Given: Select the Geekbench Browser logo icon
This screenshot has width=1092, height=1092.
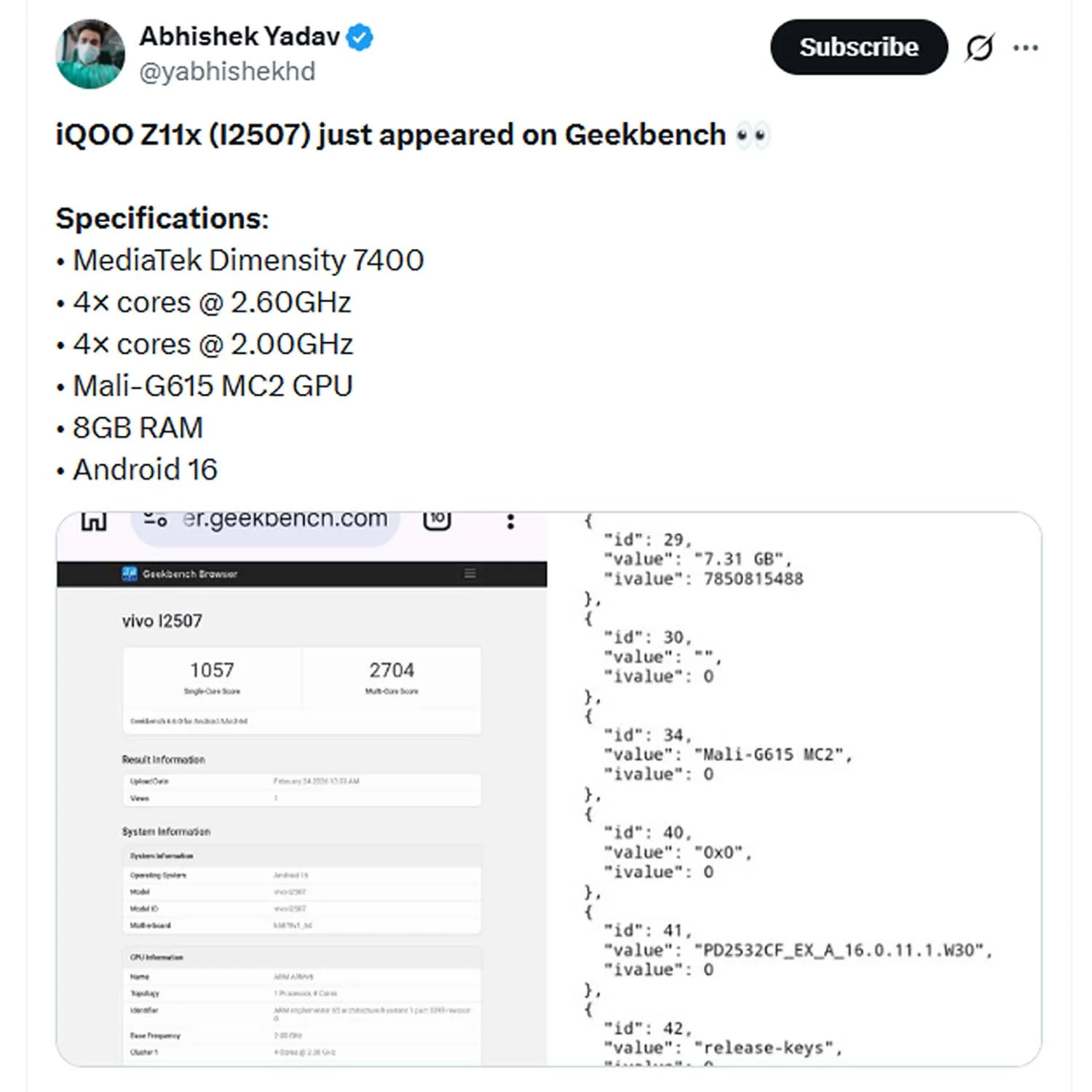Looking at the screenshot, I should 130,574.
